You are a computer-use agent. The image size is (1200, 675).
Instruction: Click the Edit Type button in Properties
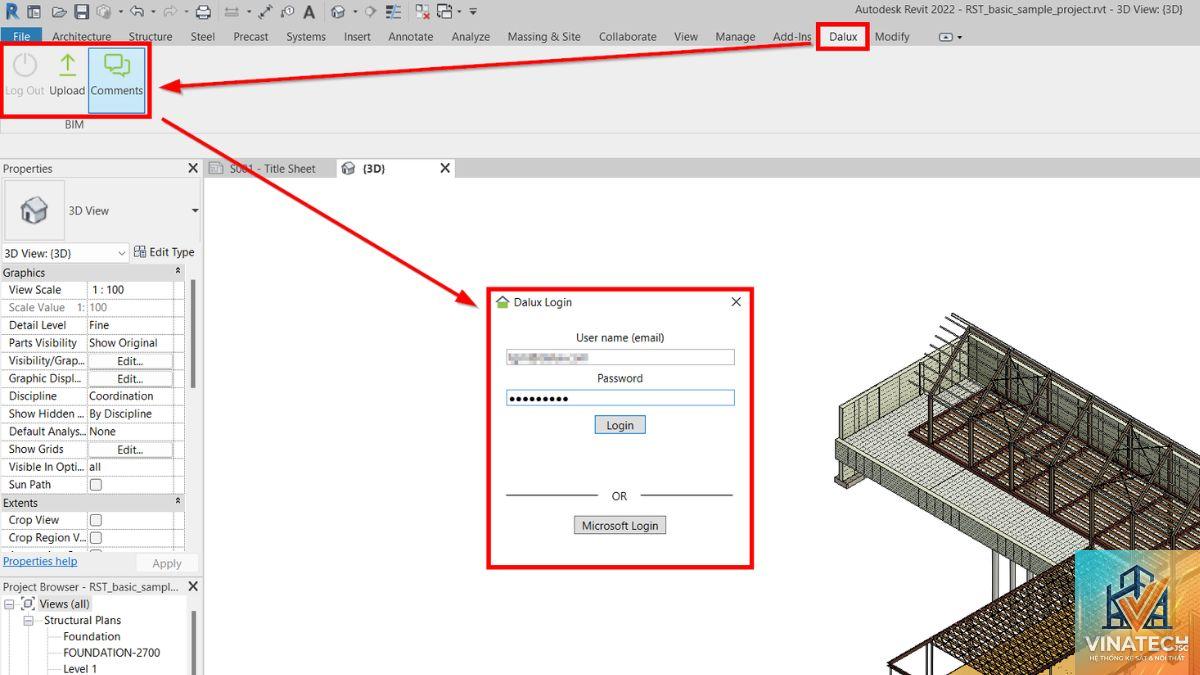(x=164, y=252)
